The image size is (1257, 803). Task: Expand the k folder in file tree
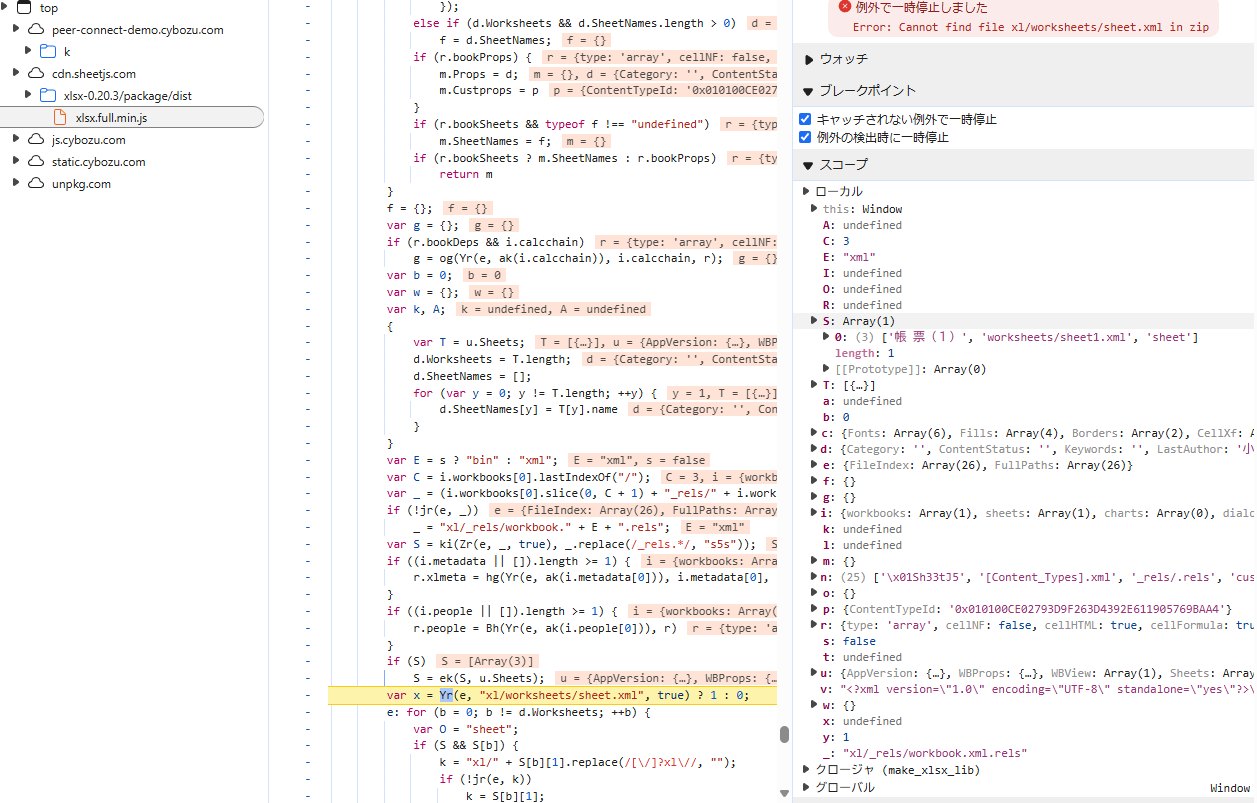pyautogui.click(x=28, y=52)
